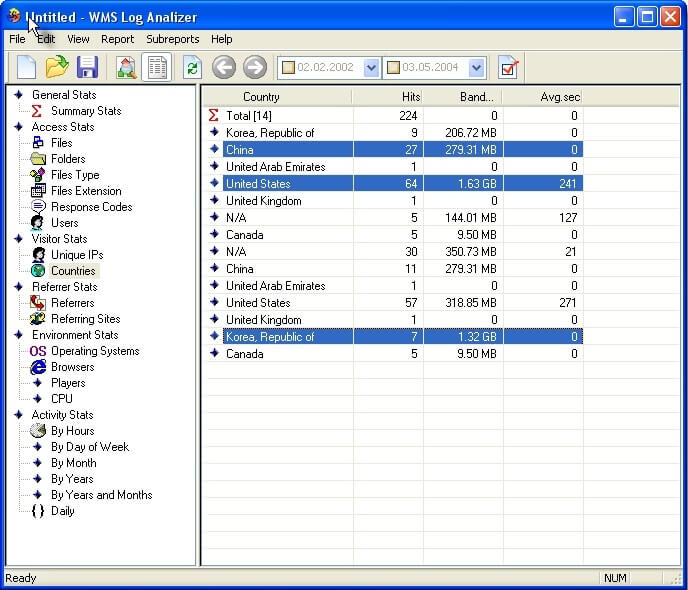Select the United States row with 64 hits
The height and width of the screenshot is (590, 688).
click(394, 184)
